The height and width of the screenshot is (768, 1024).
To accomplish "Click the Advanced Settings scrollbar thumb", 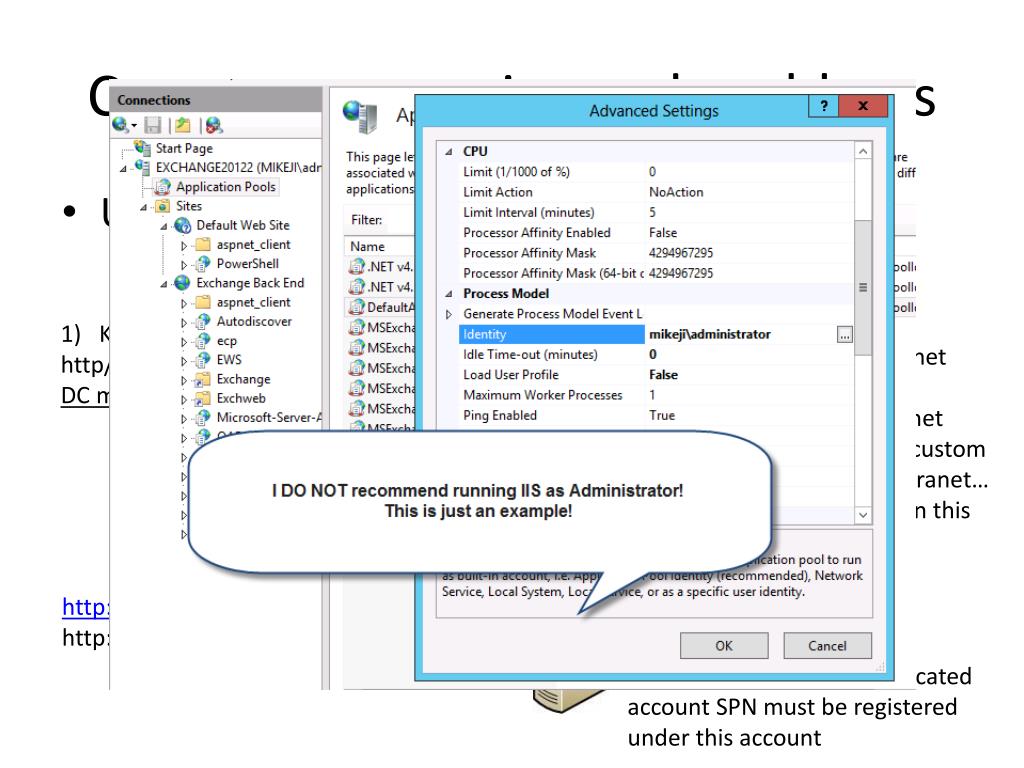I will click(x=863, y=287).
